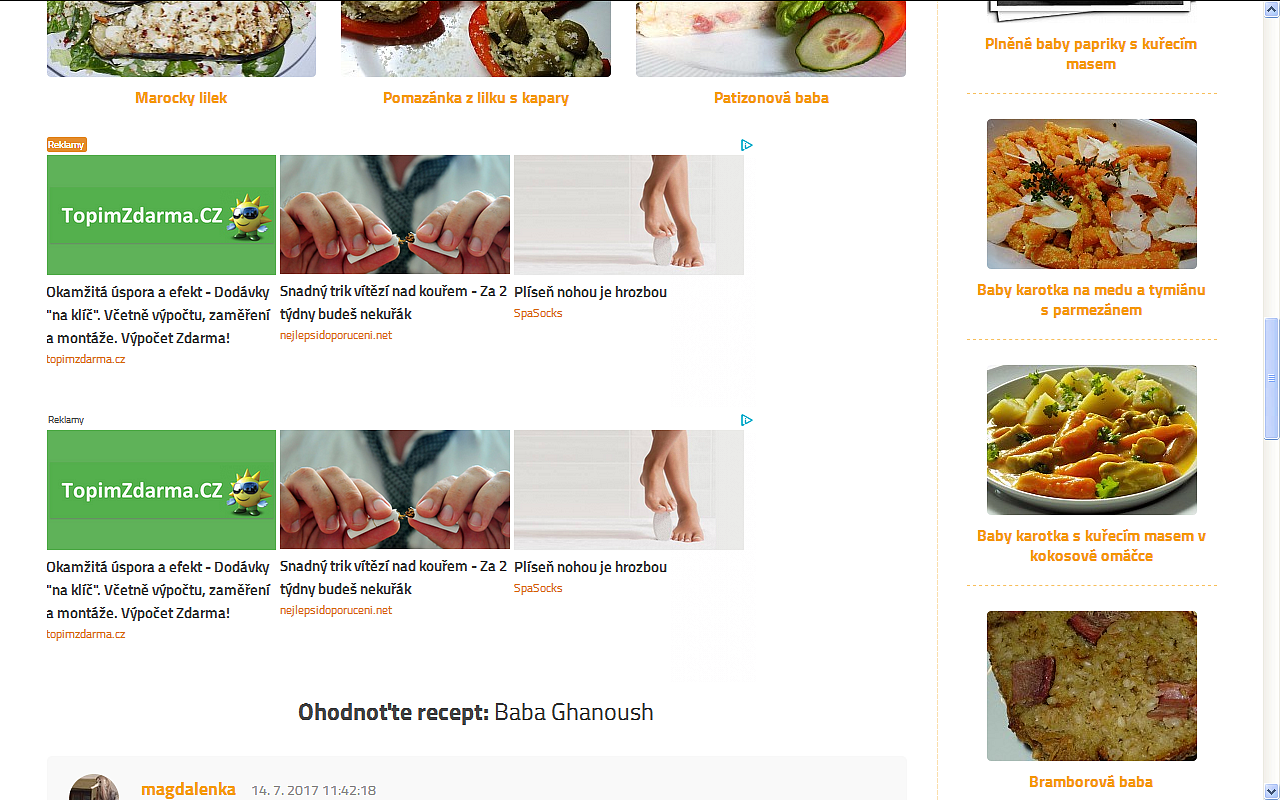Open Plněné baby papriky s kuřecím masem

1092,54
